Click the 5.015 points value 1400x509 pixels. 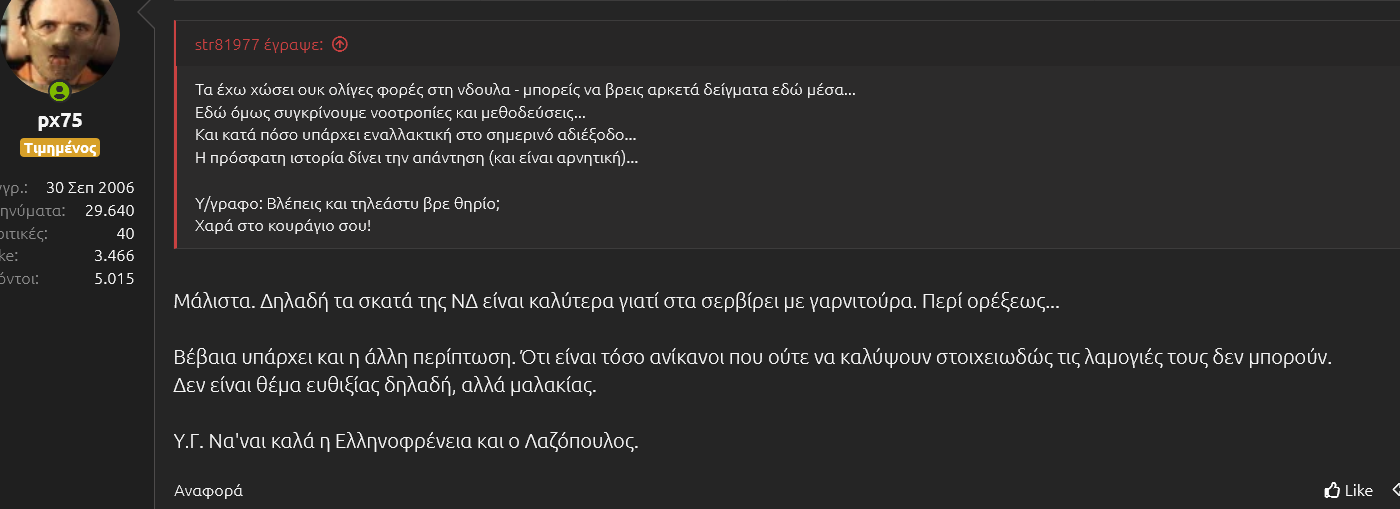(x=114, y=279)
